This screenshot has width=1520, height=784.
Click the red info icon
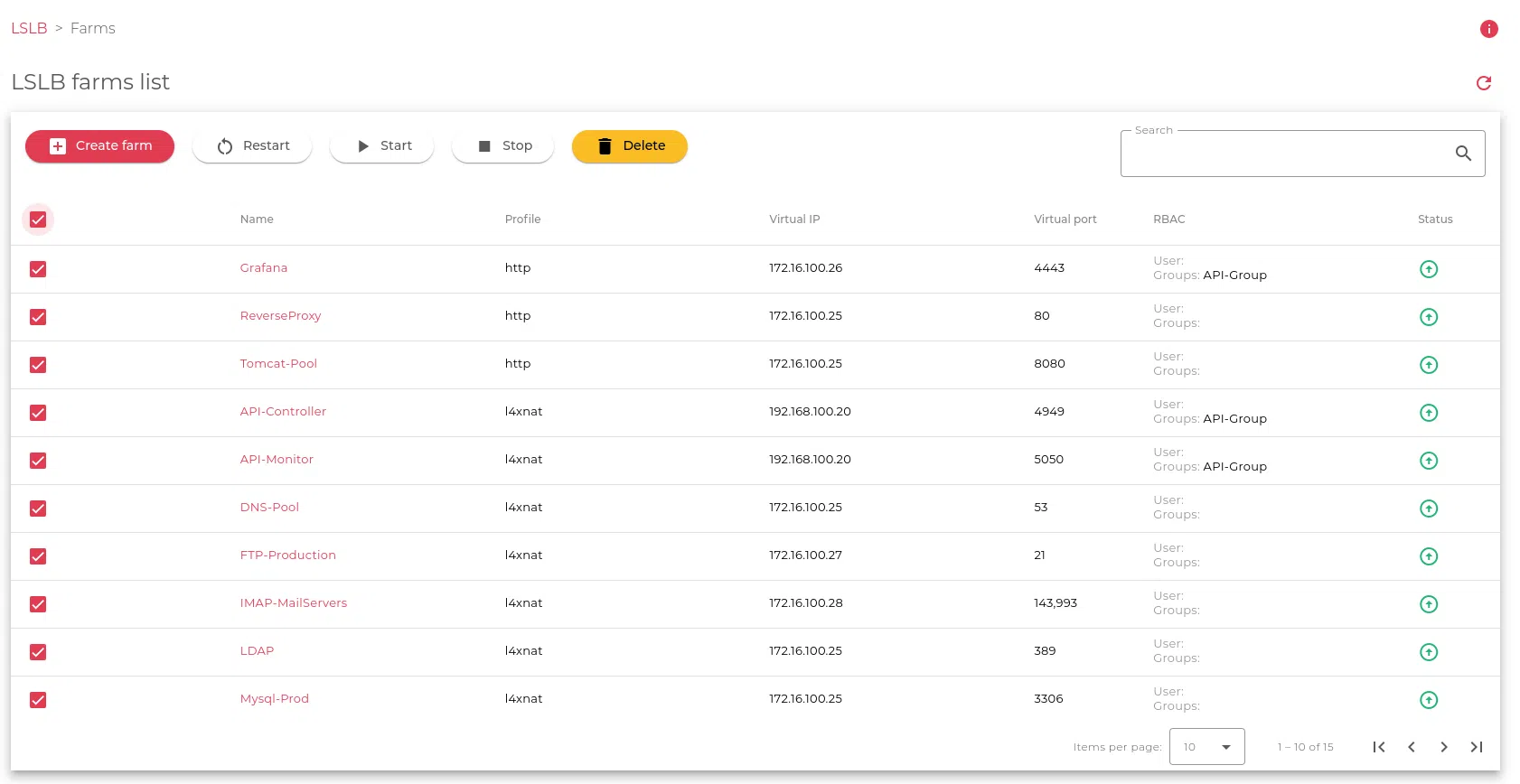[1488, 29]
